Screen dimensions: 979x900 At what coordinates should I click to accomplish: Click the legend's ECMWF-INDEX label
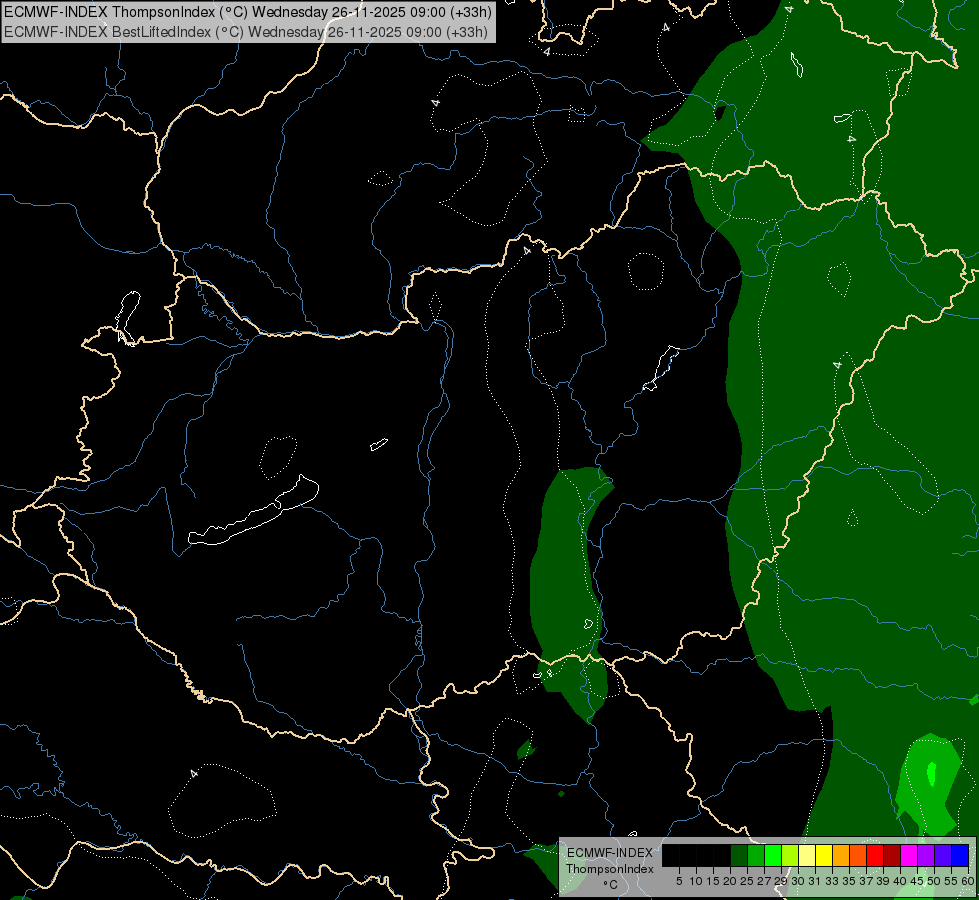point(609,853)
